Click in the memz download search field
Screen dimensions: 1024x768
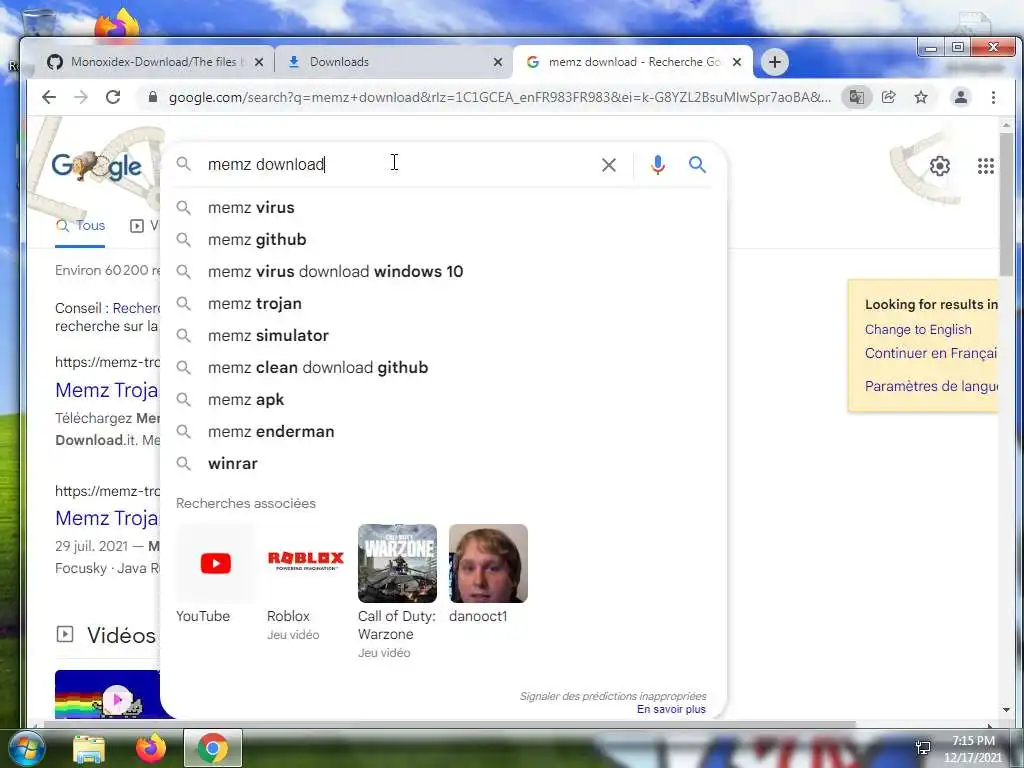tap(397, 165)
